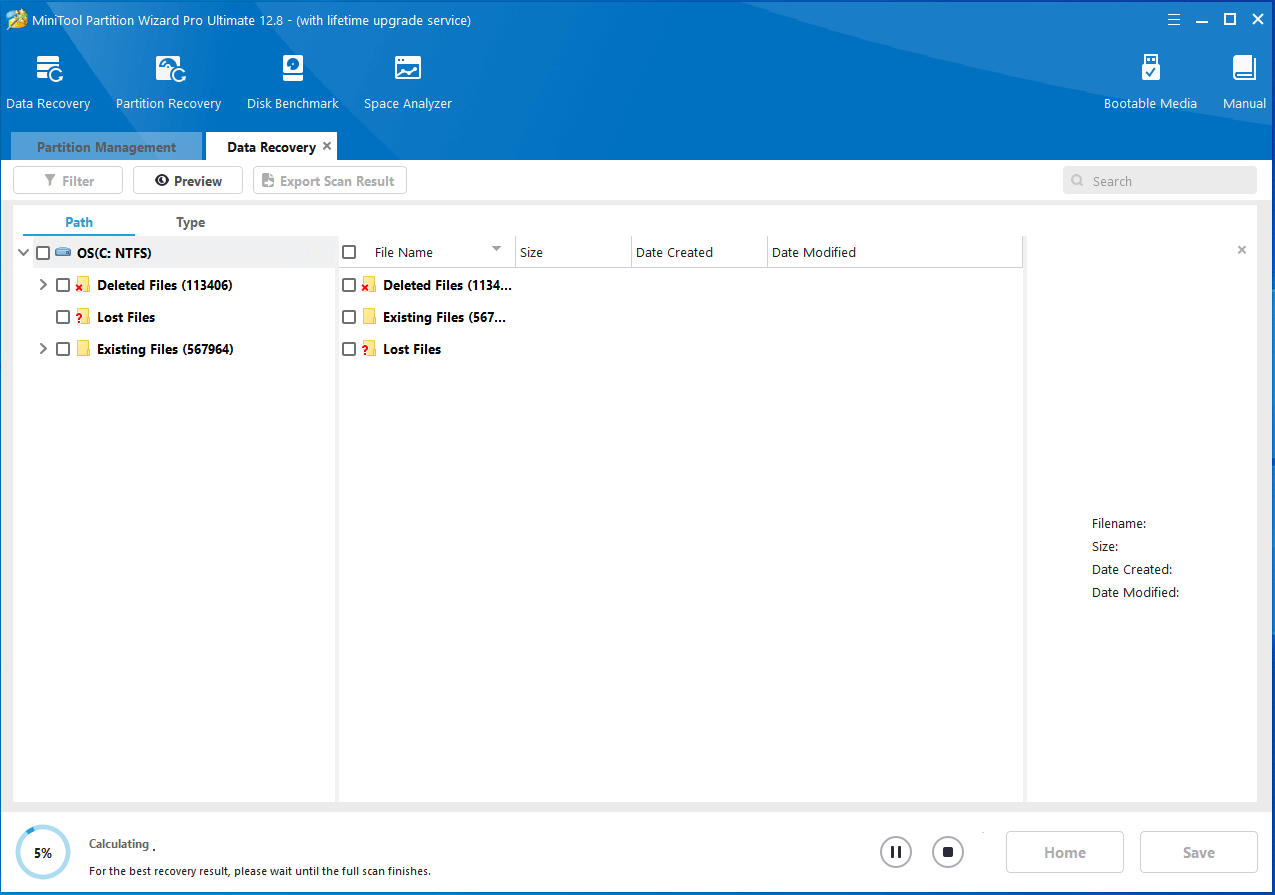The height and width of the screenshot is (895, 1275).
Task: Open the Data Recovery tool icon
Action: click(48, 69)
